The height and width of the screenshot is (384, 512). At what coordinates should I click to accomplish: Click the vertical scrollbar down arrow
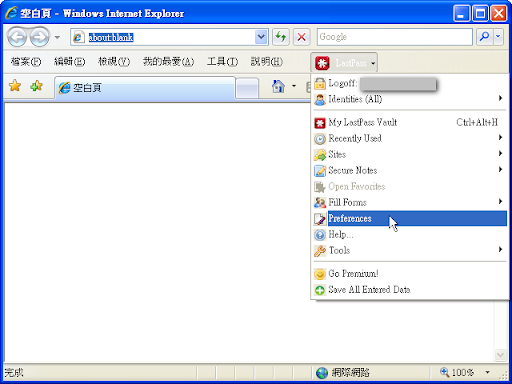click(x=500, y=354)
